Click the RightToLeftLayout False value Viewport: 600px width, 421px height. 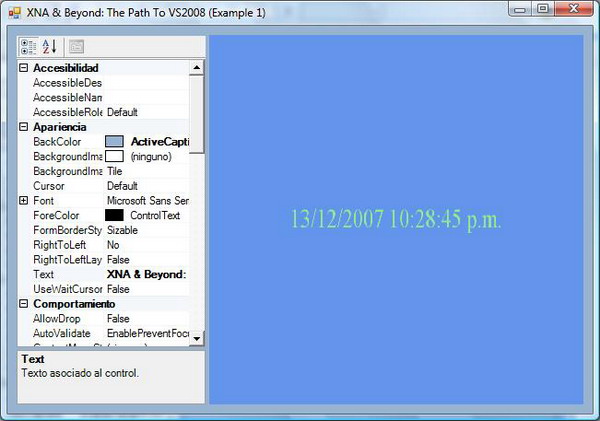pyautogui.click(x=118, y=259)
